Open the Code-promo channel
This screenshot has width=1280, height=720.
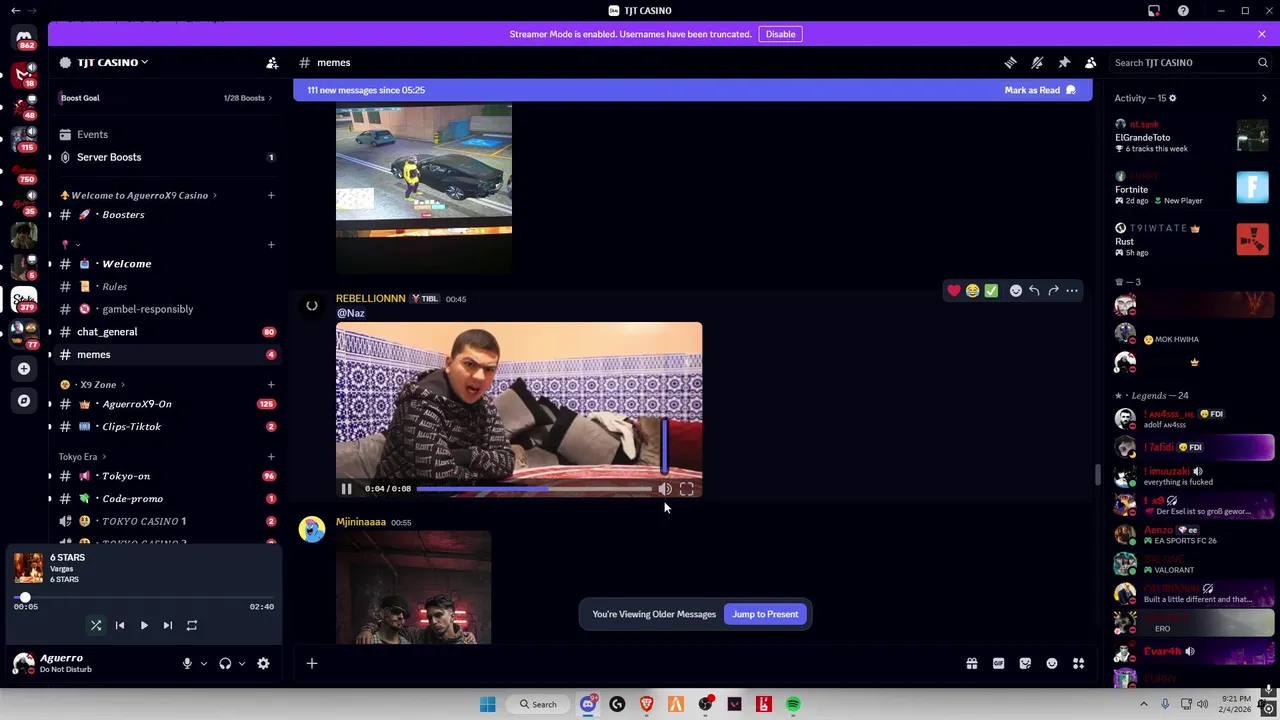coord(165,498)
